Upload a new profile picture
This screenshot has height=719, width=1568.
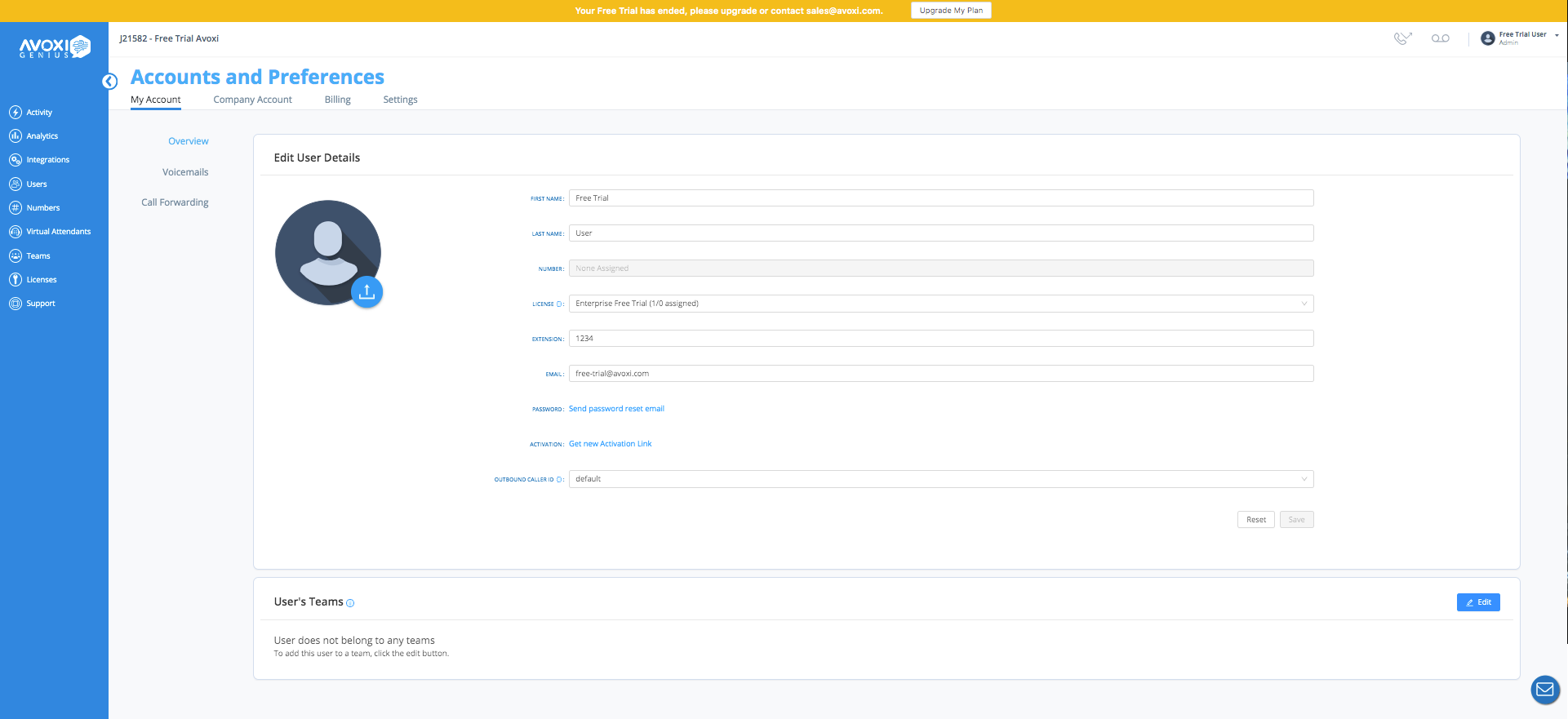point(367,291)
